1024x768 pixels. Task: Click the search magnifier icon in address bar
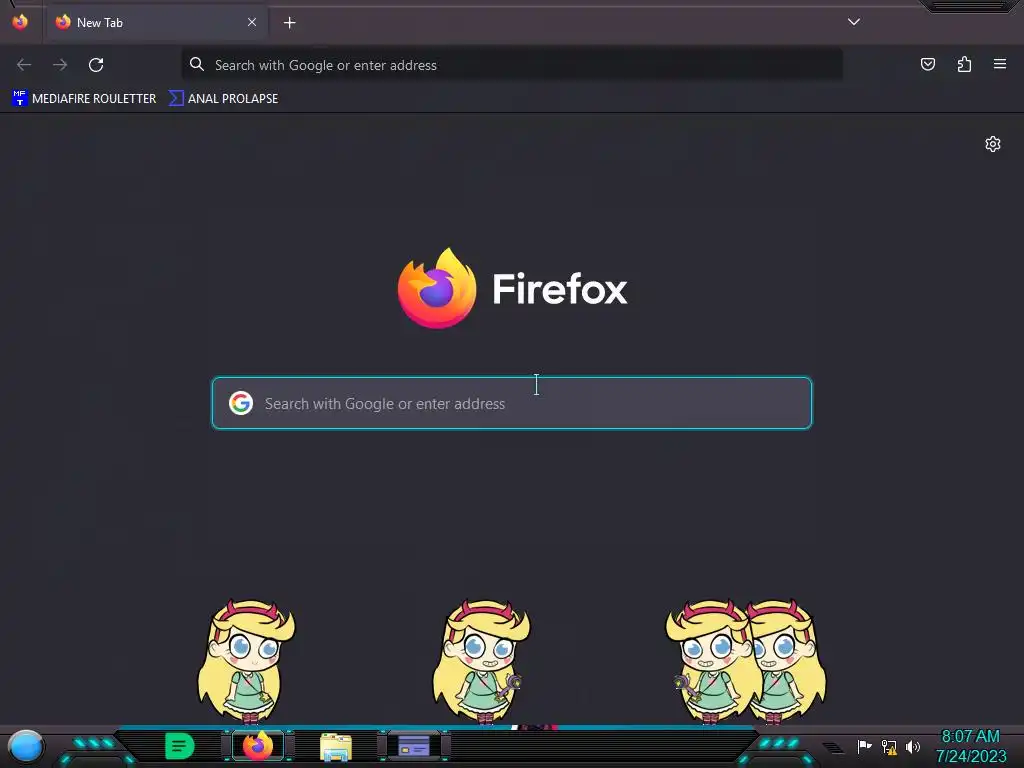[x=197, y=64]
